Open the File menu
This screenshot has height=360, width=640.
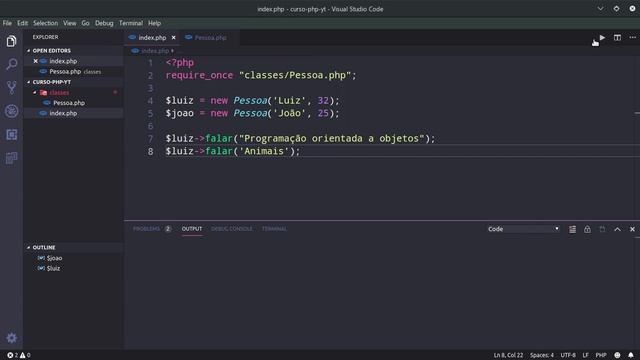(7, 23)
